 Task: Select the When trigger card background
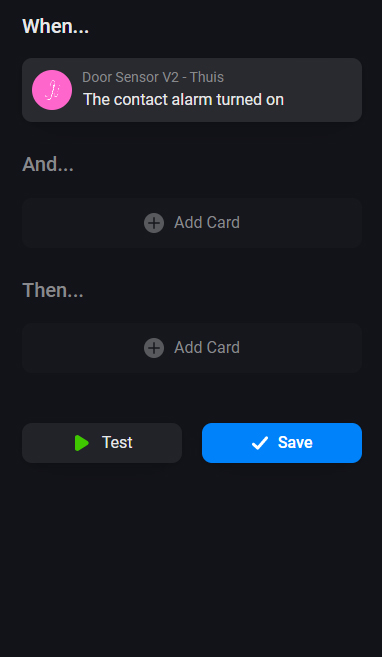pos(192,90)
